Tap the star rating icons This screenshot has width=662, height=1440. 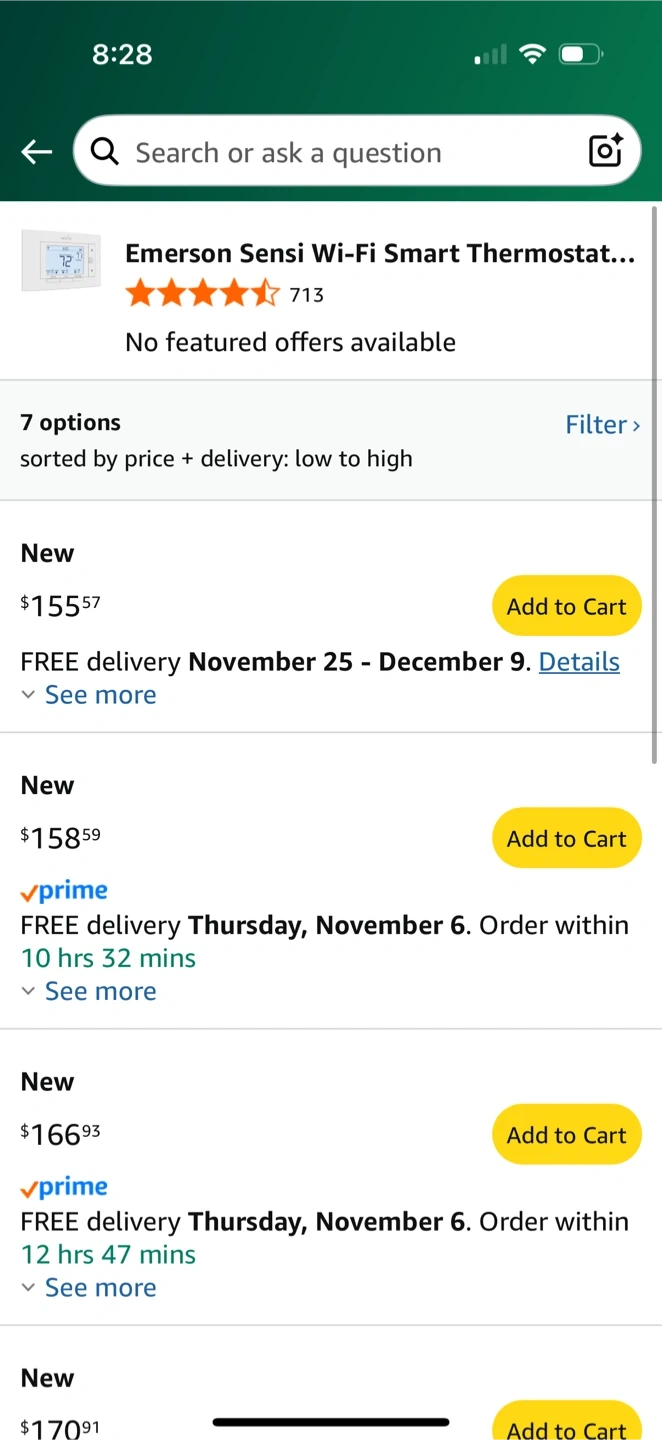pos(202,294)
